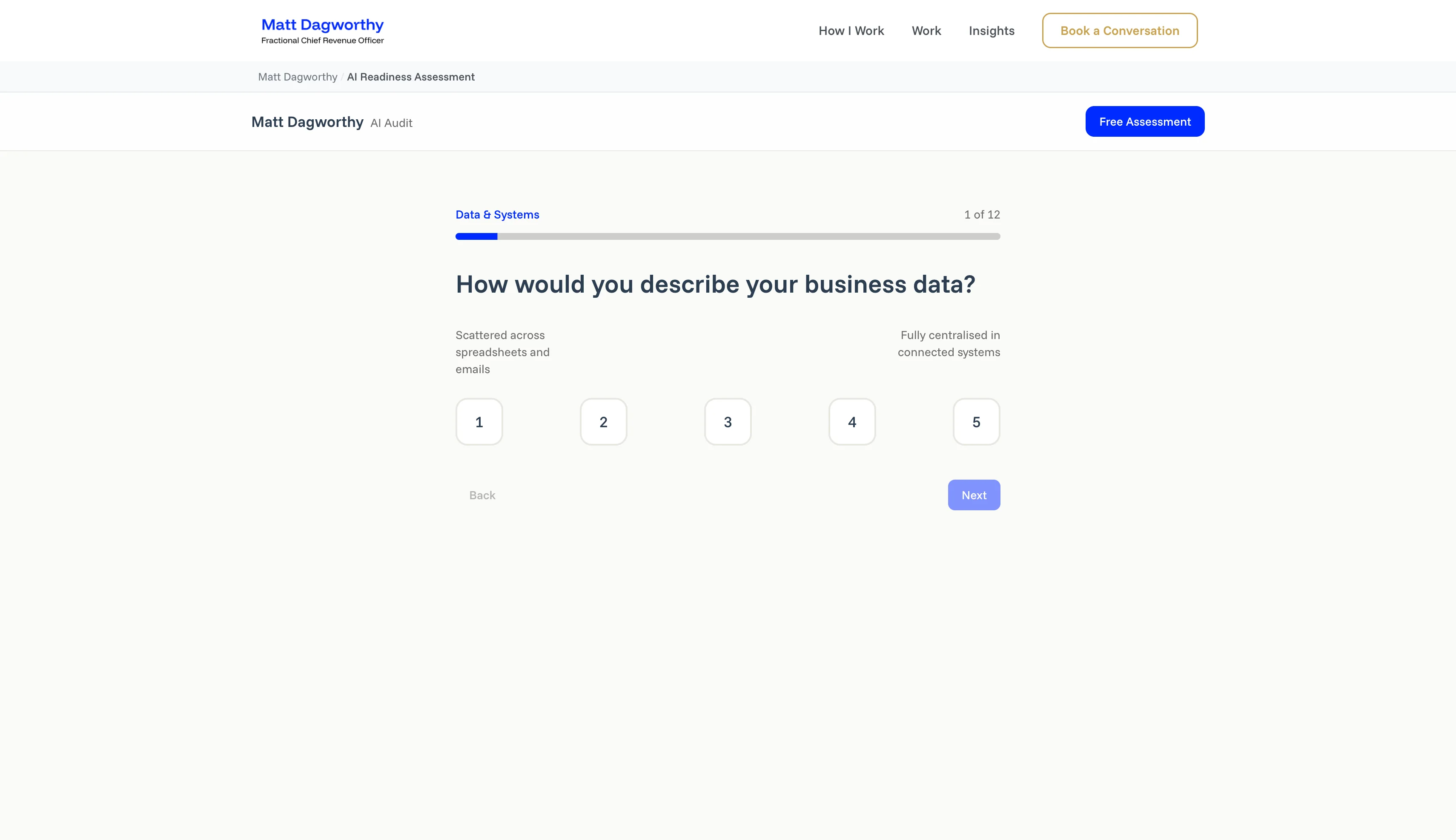Pick the middle rating 3
The width and height of the screenshot is (1456, 840).
(728, 422)
